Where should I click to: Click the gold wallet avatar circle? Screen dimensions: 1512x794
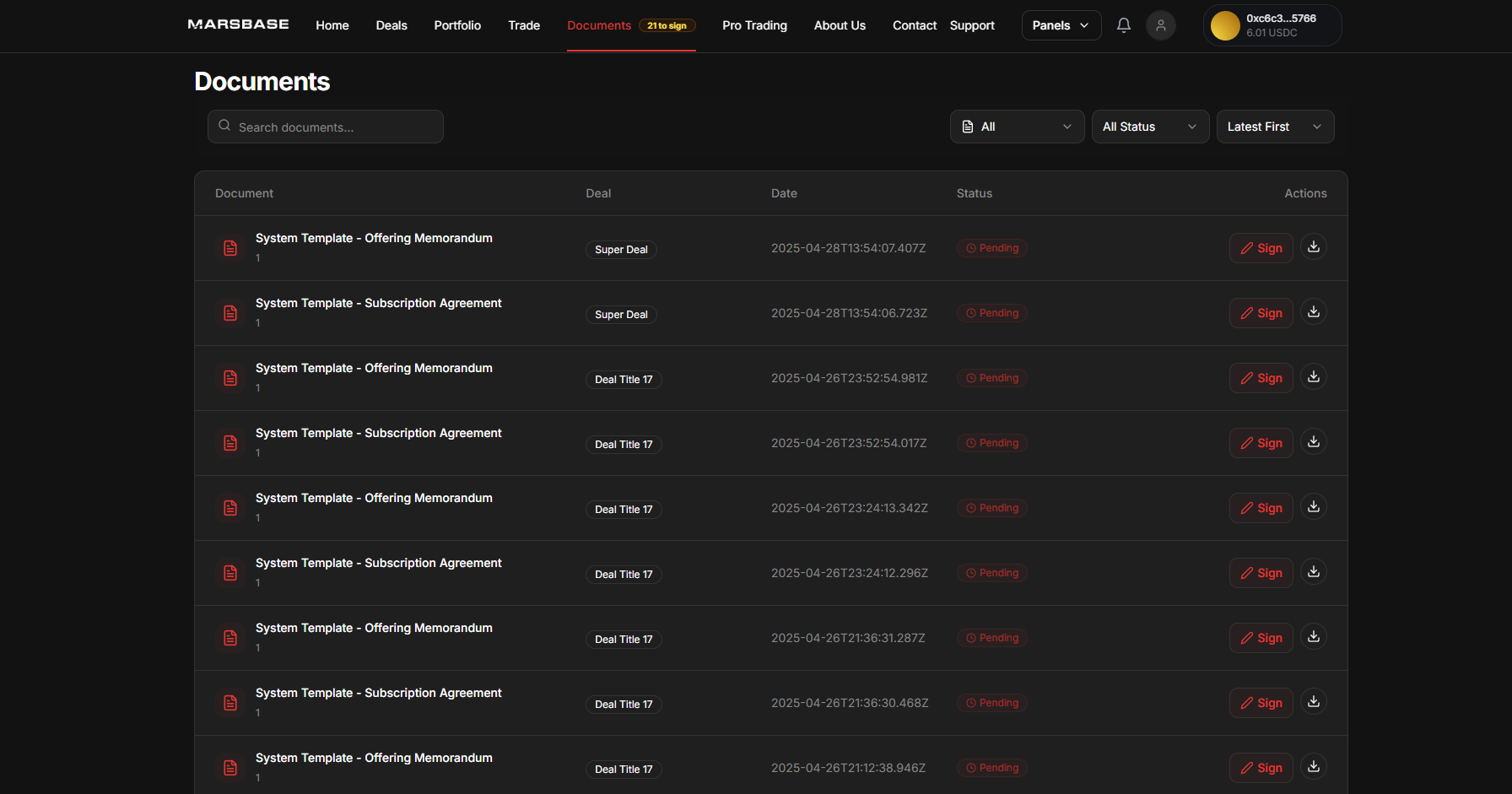pyautogui.click(x=1224, y=25)
